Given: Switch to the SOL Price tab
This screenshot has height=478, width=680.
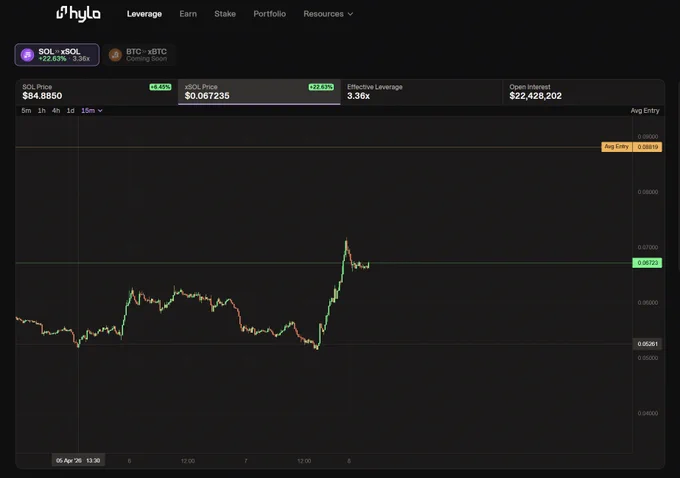Looking at the screenshot, I should click(97, 92).
